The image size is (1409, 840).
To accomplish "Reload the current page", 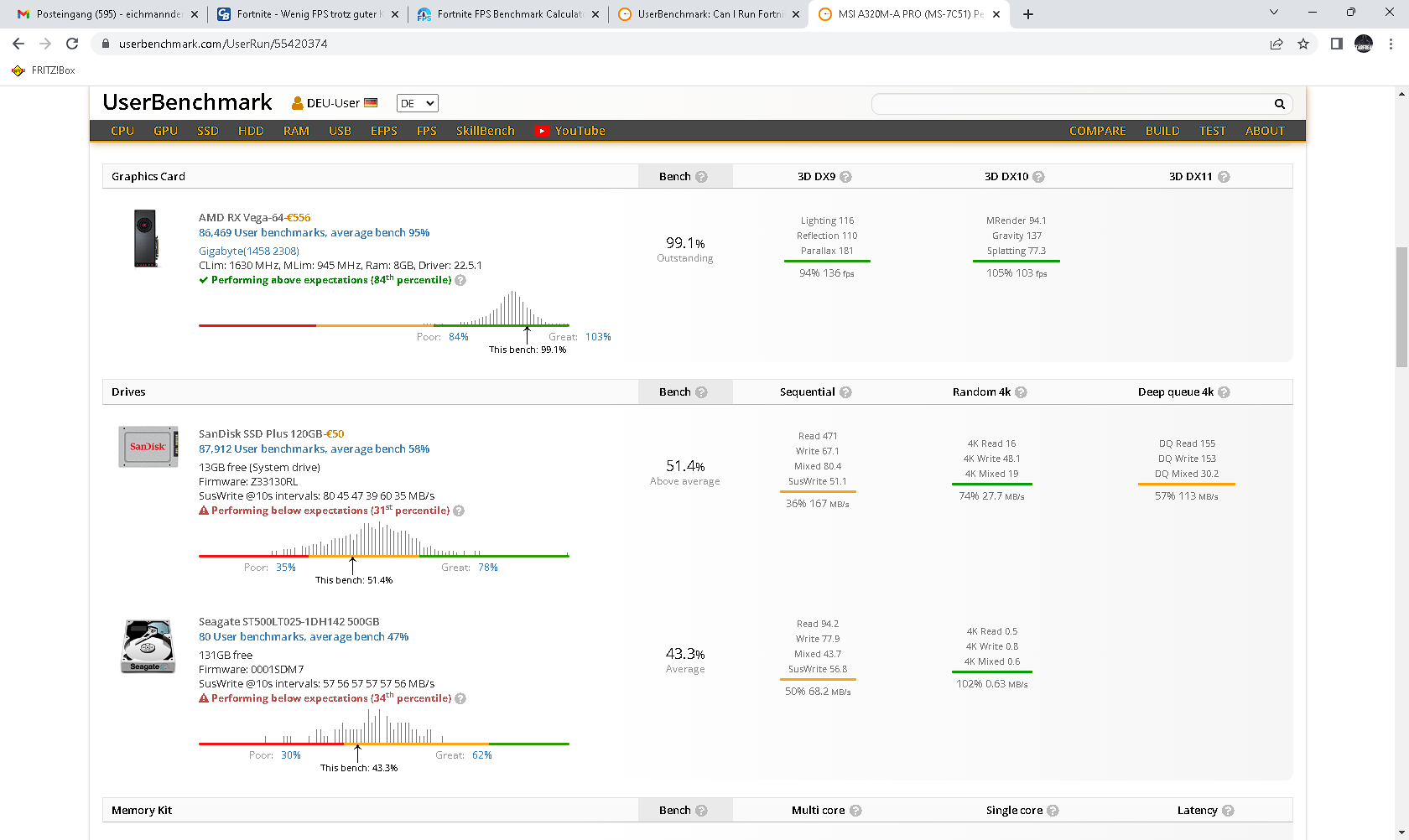I will [72, 44].
